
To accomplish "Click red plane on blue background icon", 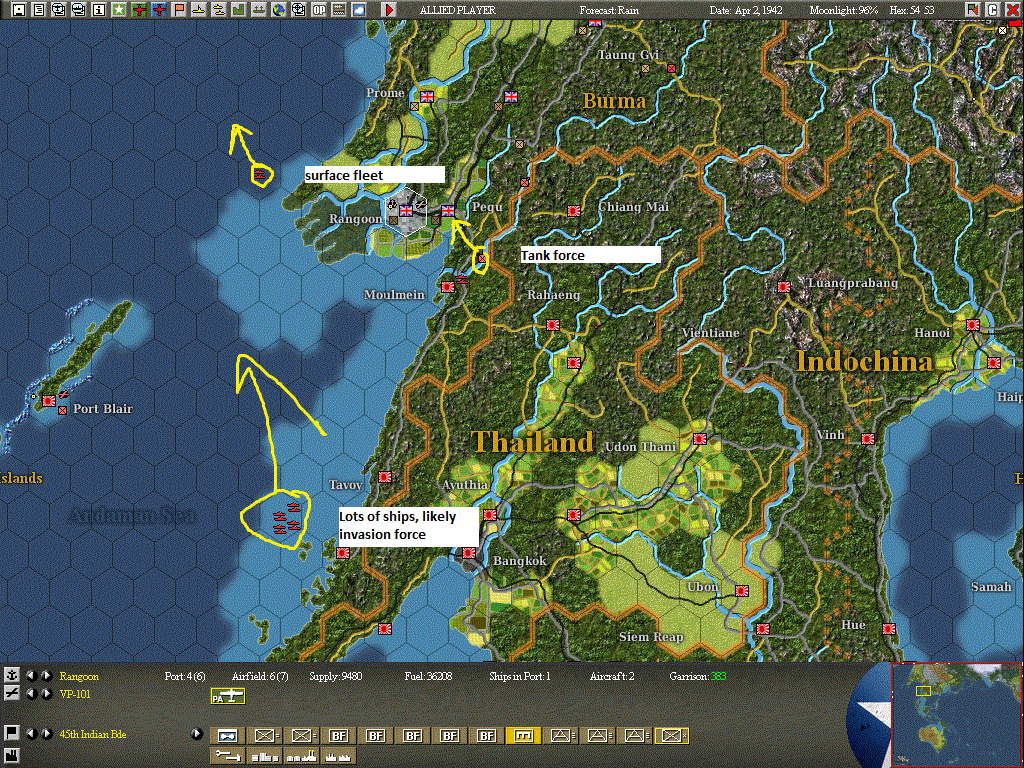I will tap(159, 9).
